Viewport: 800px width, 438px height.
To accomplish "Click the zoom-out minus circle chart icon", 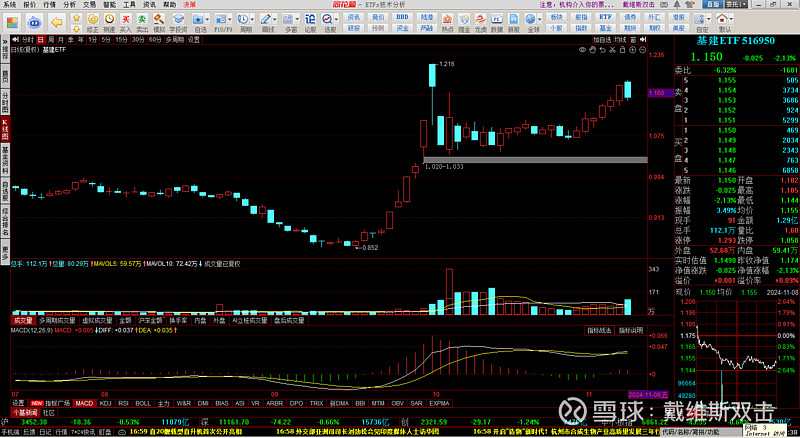I will (642, 50).
